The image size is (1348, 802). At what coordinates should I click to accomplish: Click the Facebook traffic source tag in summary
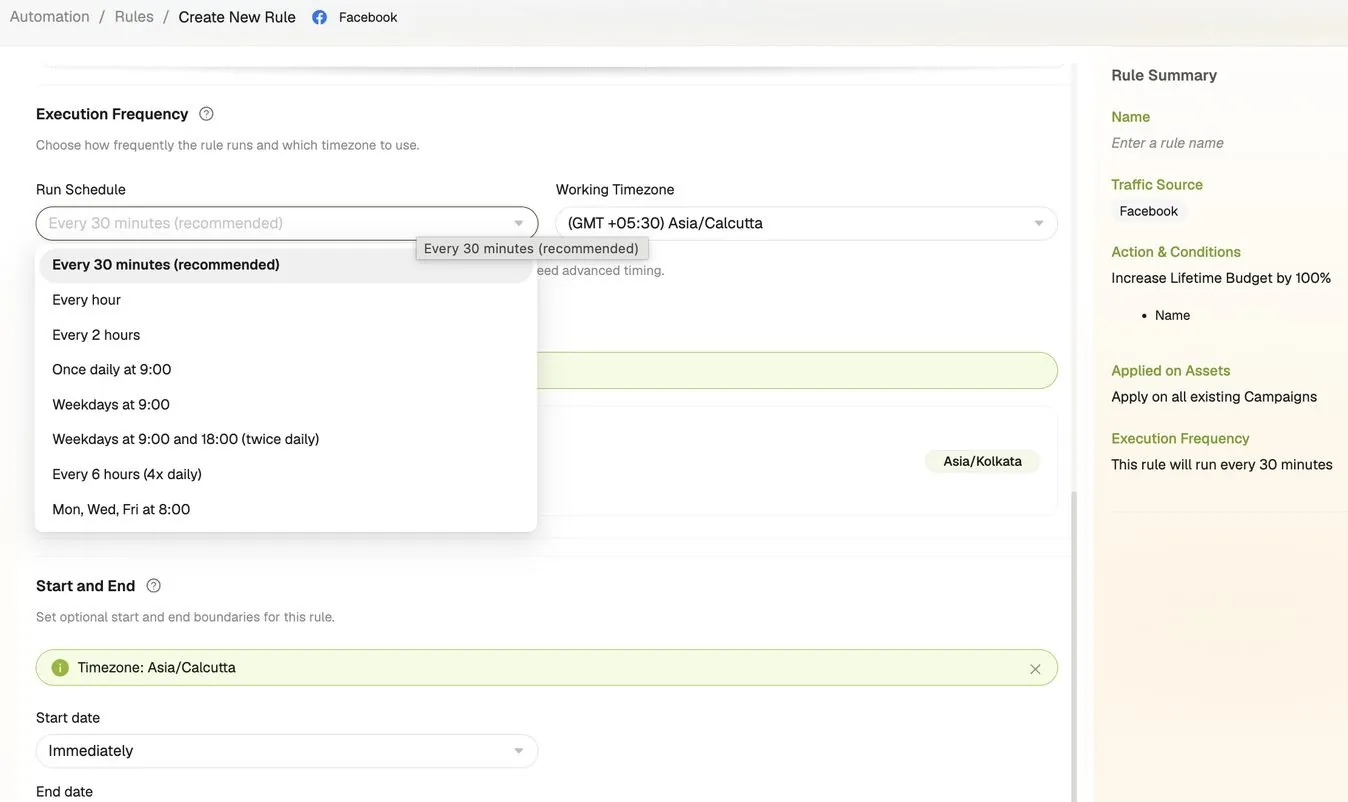coord(1148,211)
